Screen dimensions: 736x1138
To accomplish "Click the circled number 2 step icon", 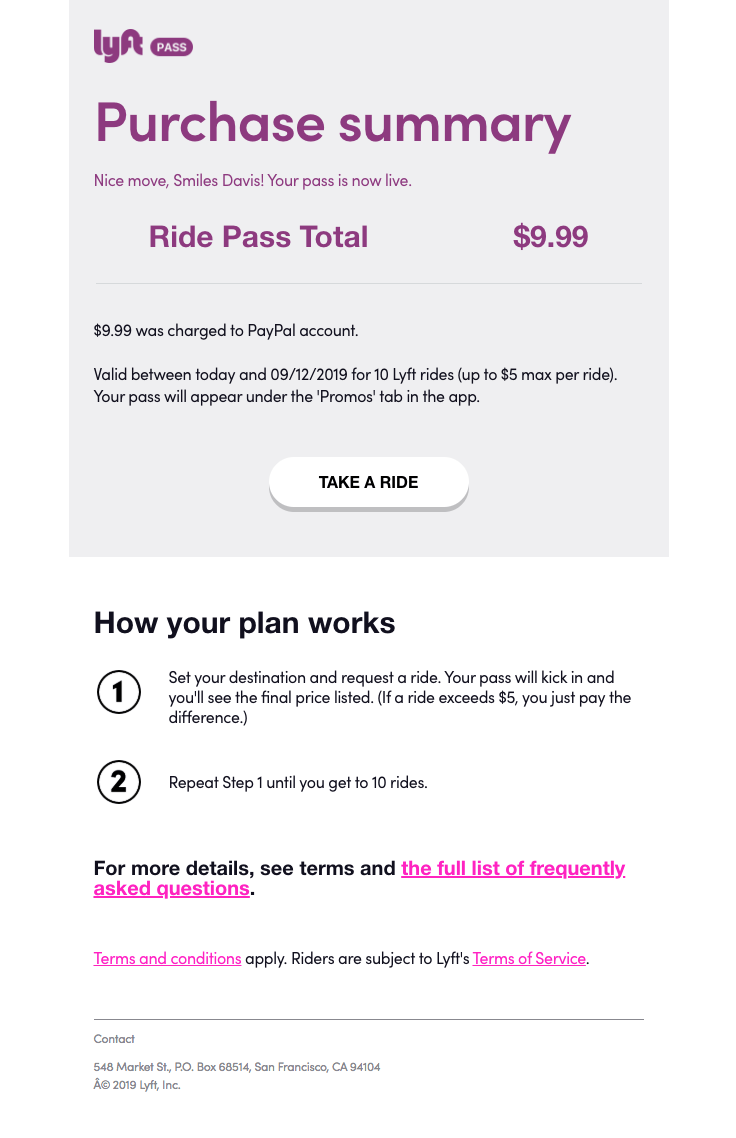I will click(118, 782).
